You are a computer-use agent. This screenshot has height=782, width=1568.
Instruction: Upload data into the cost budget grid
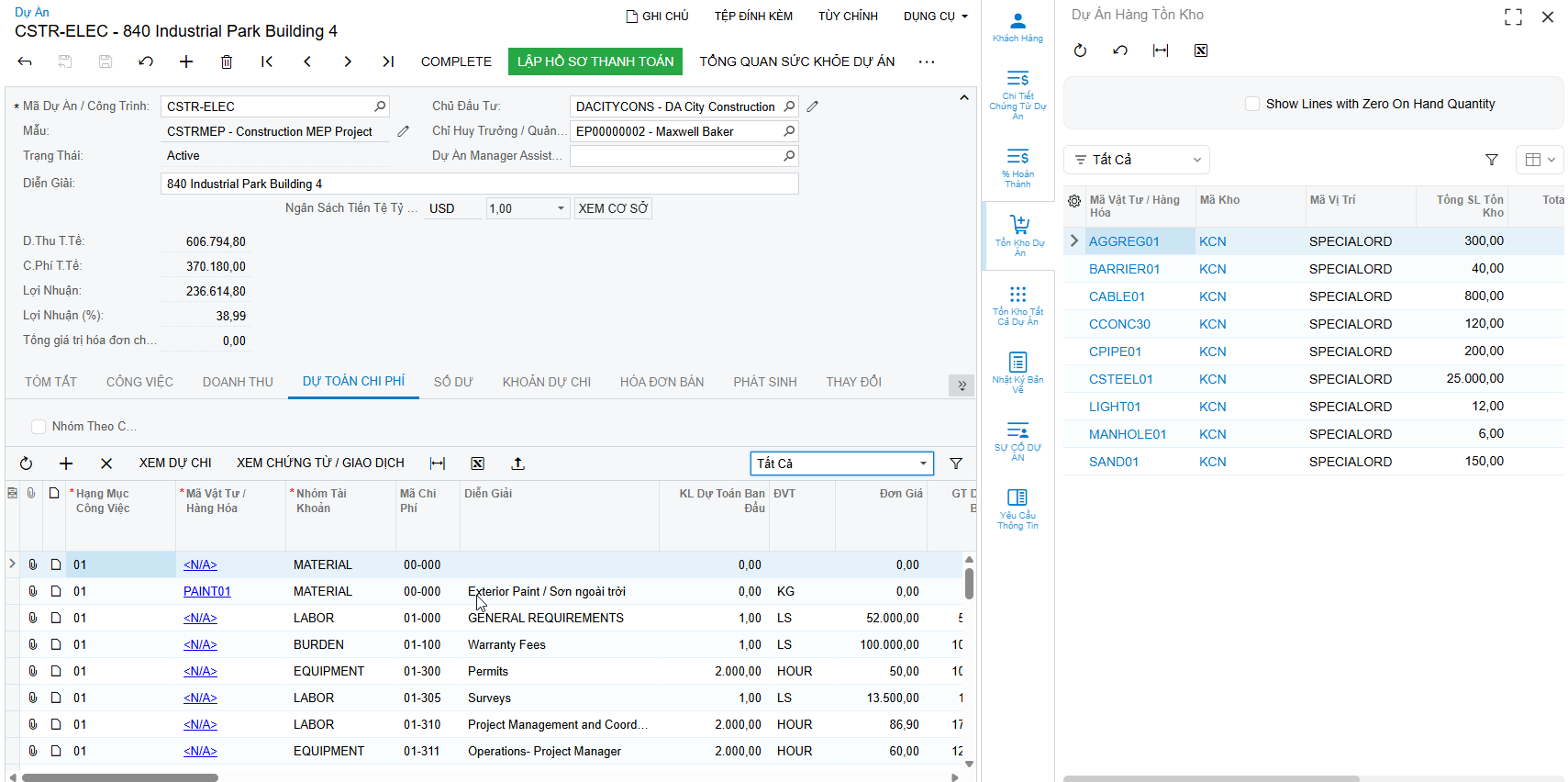517,464
